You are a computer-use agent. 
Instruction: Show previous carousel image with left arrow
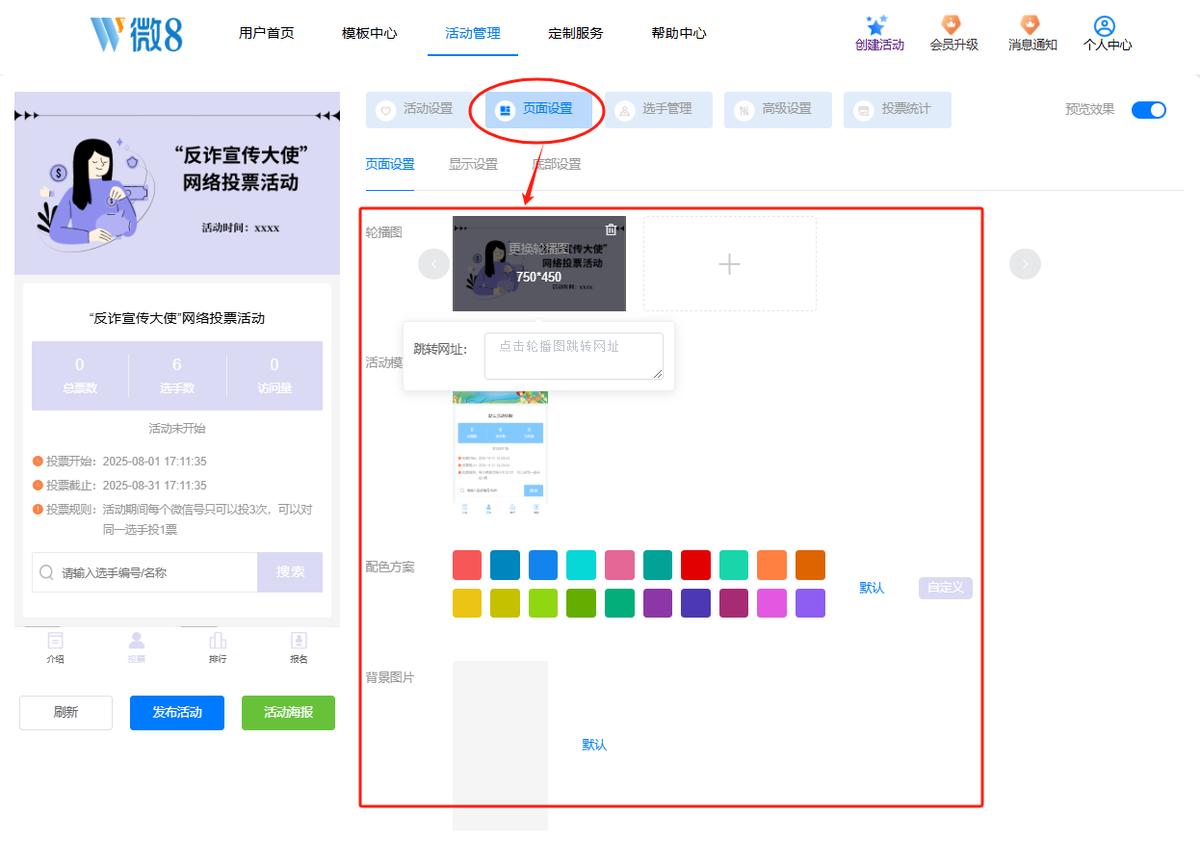coord(433,264)
